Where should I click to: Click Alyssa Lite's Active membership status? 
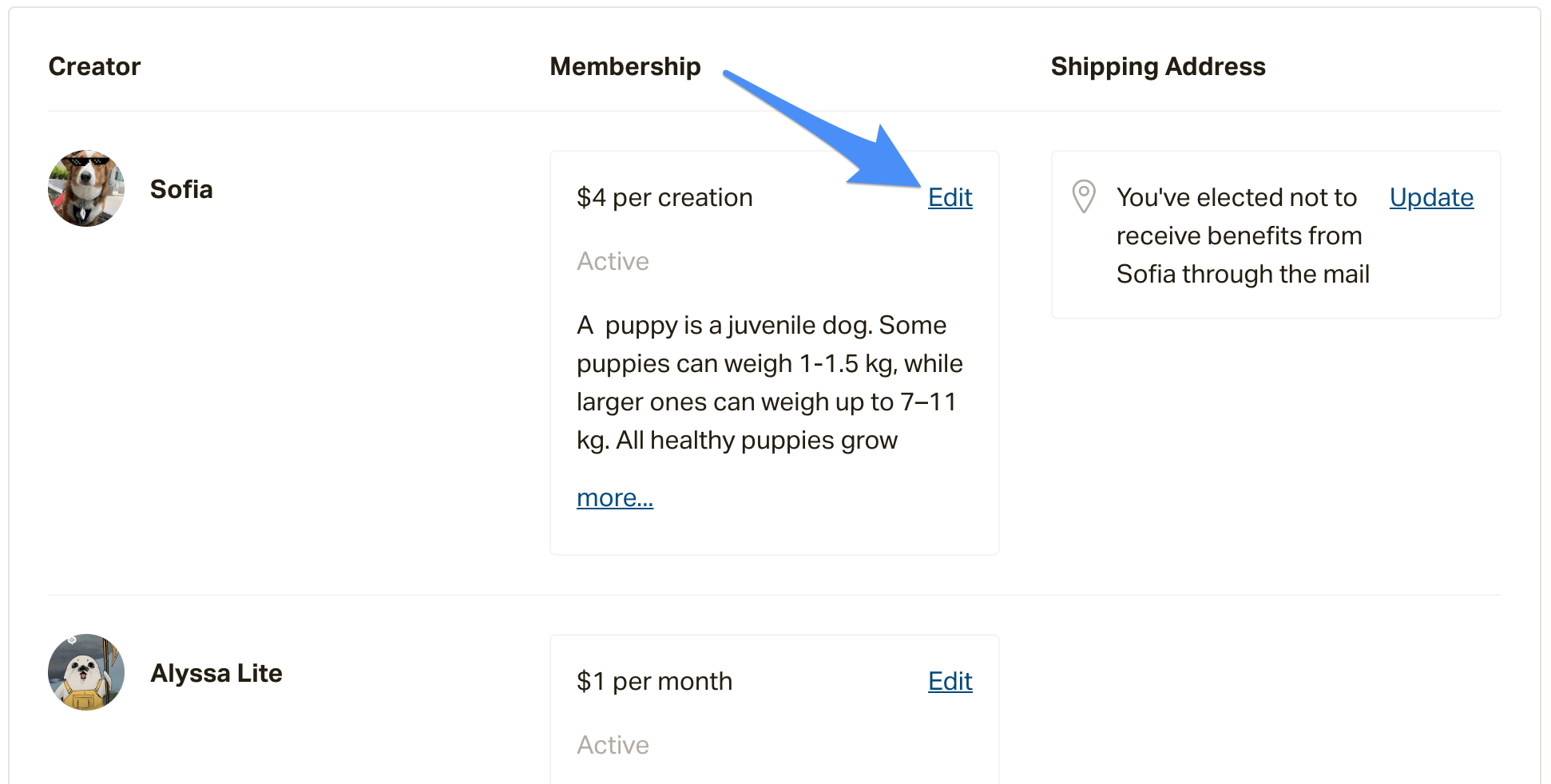coord(613,745)
